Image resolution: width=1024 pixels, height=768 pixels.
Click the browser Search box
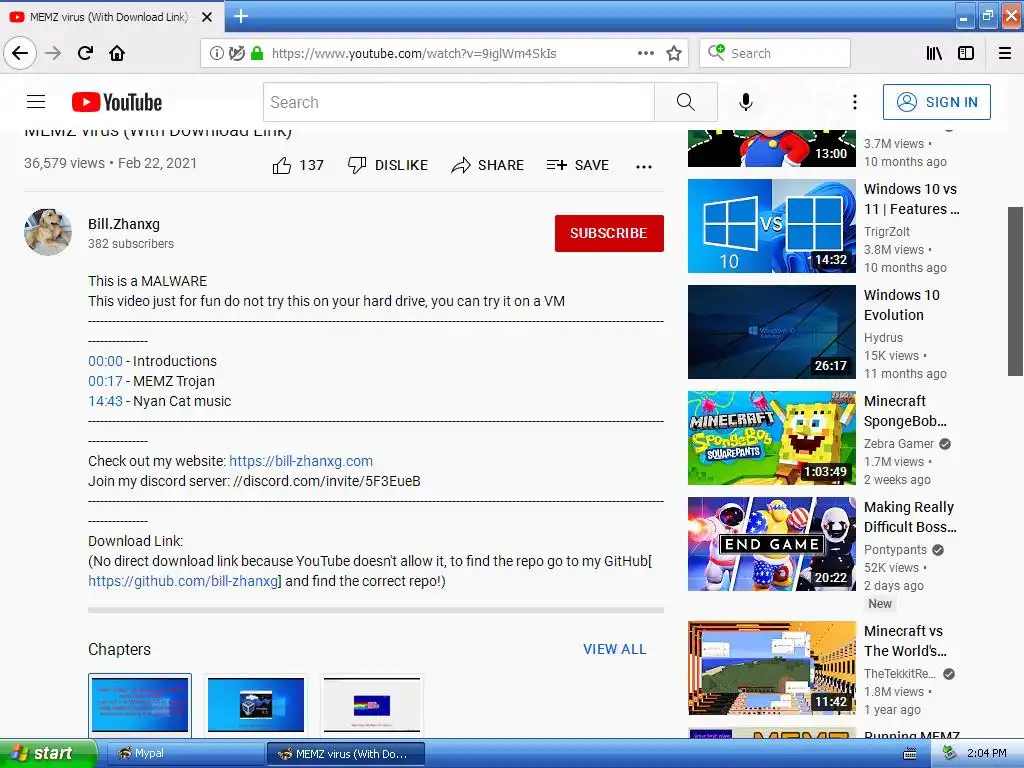[775, 53]
